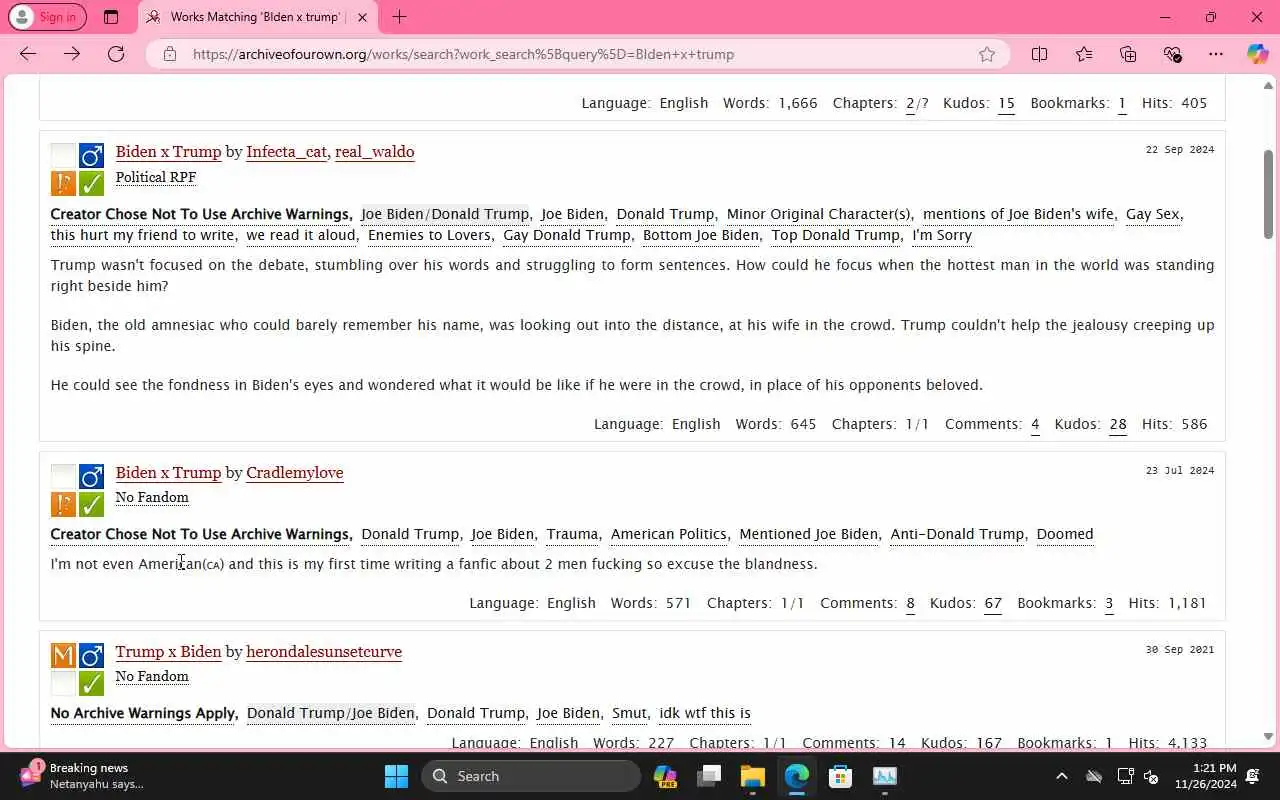The width and height of the screenshot is (1280, 800).
Task: Open Biden x Trump by Infecta_cat
Action: tap(168, 152)
